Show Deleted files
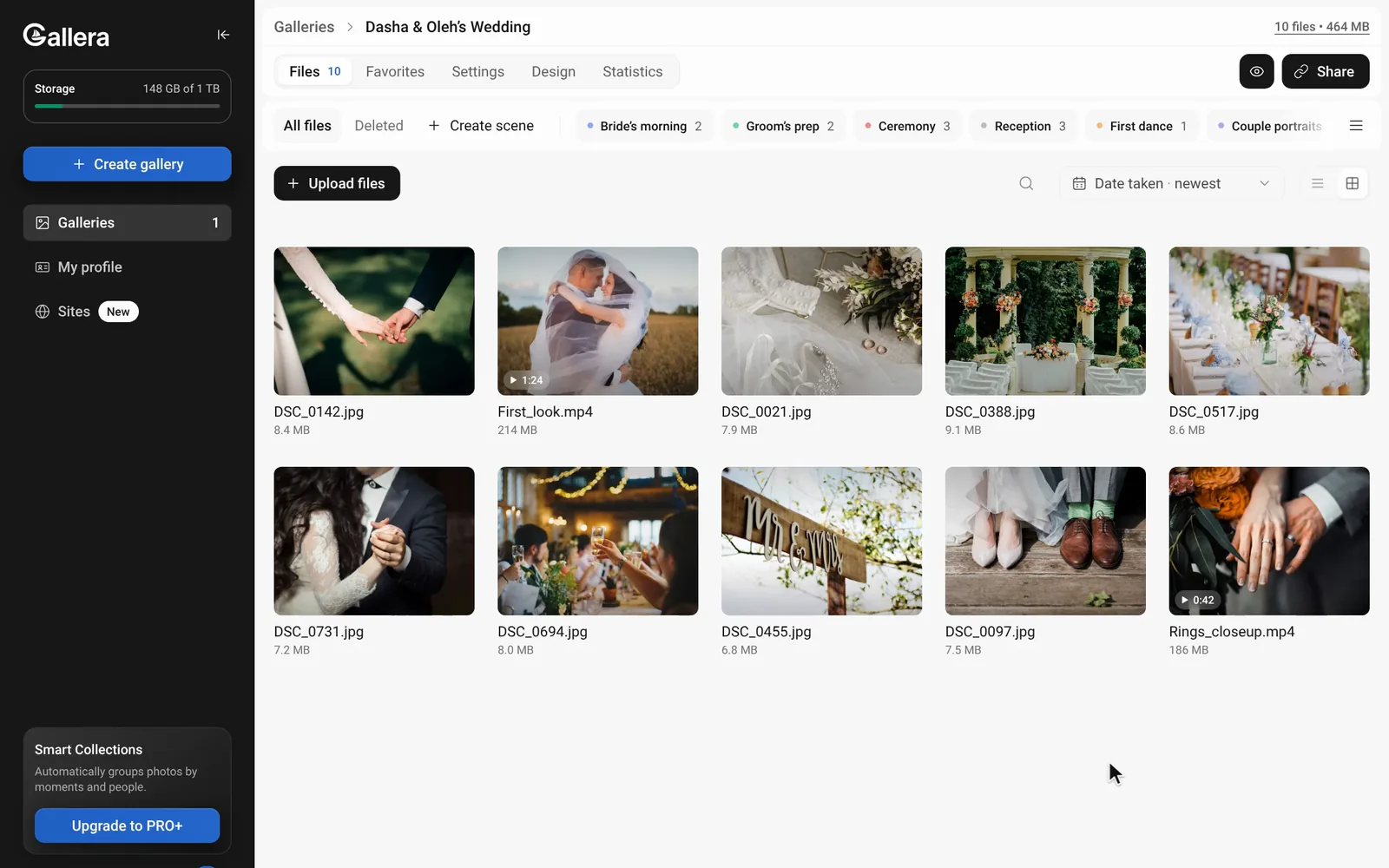This screenshot has height=868, width=1389. pos(379,126)
